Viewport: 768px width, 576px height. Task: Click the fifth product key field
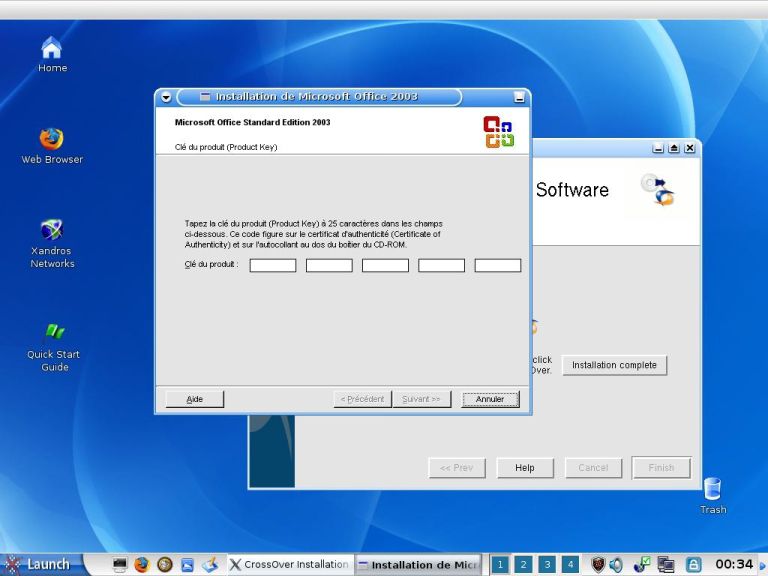pos(498,265)
